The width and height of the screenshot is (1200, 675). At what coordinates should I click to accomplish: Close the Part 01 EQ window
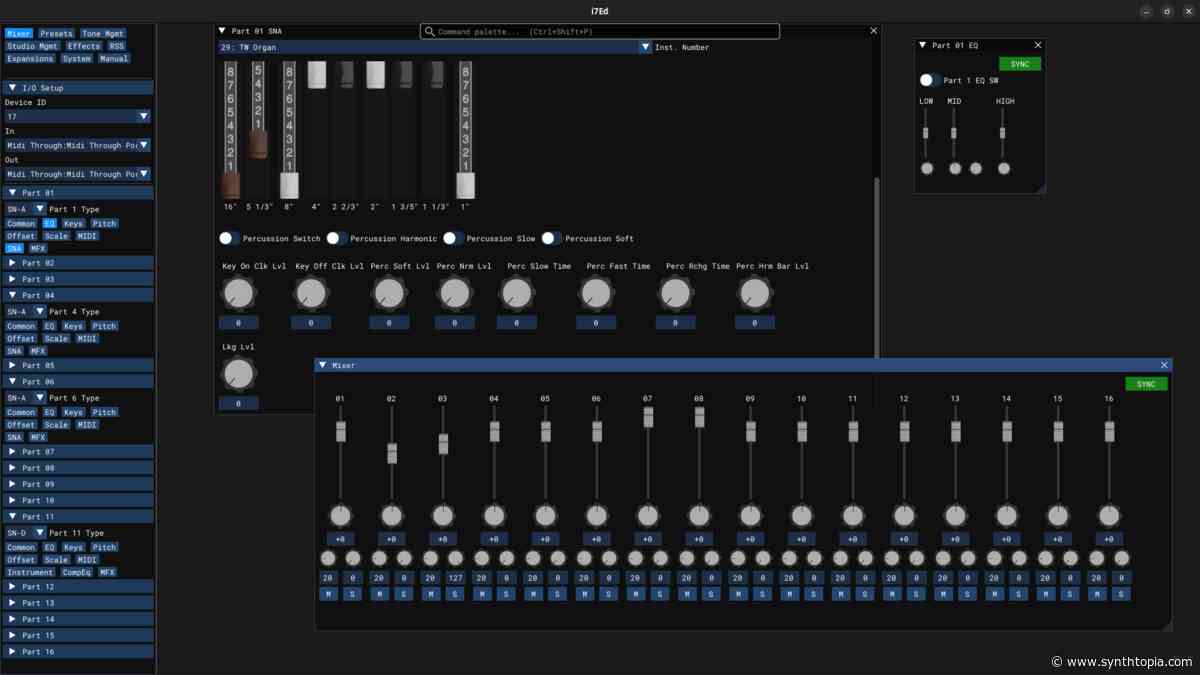tap(1037, 45)
